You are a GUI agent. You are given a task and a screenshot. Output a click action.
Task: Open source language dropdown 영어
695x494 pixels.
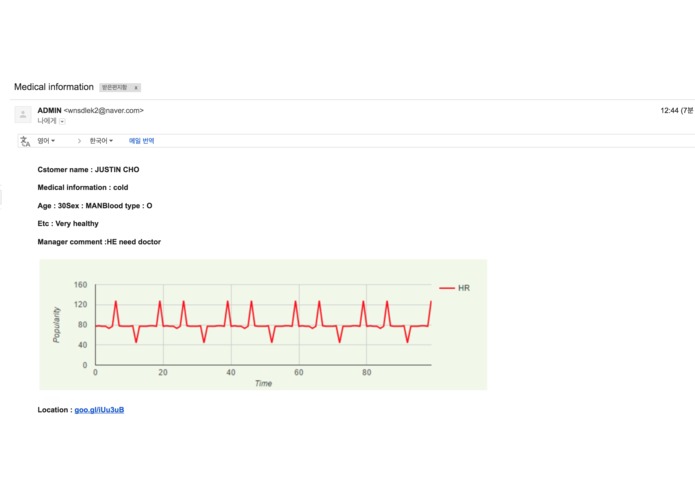coord(46,141)
